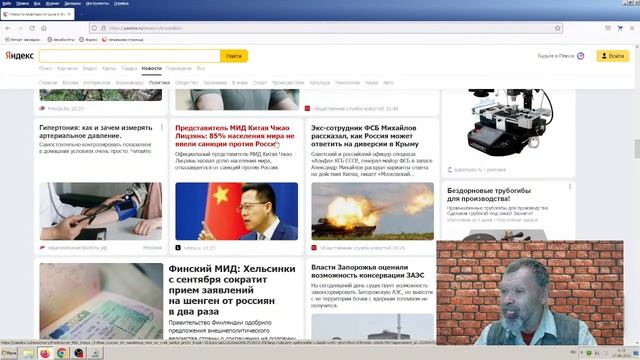Image resolution: width=640 pixels, height=360 pixels.
Task: Select the Технологии news category
Action: (347, 82)
